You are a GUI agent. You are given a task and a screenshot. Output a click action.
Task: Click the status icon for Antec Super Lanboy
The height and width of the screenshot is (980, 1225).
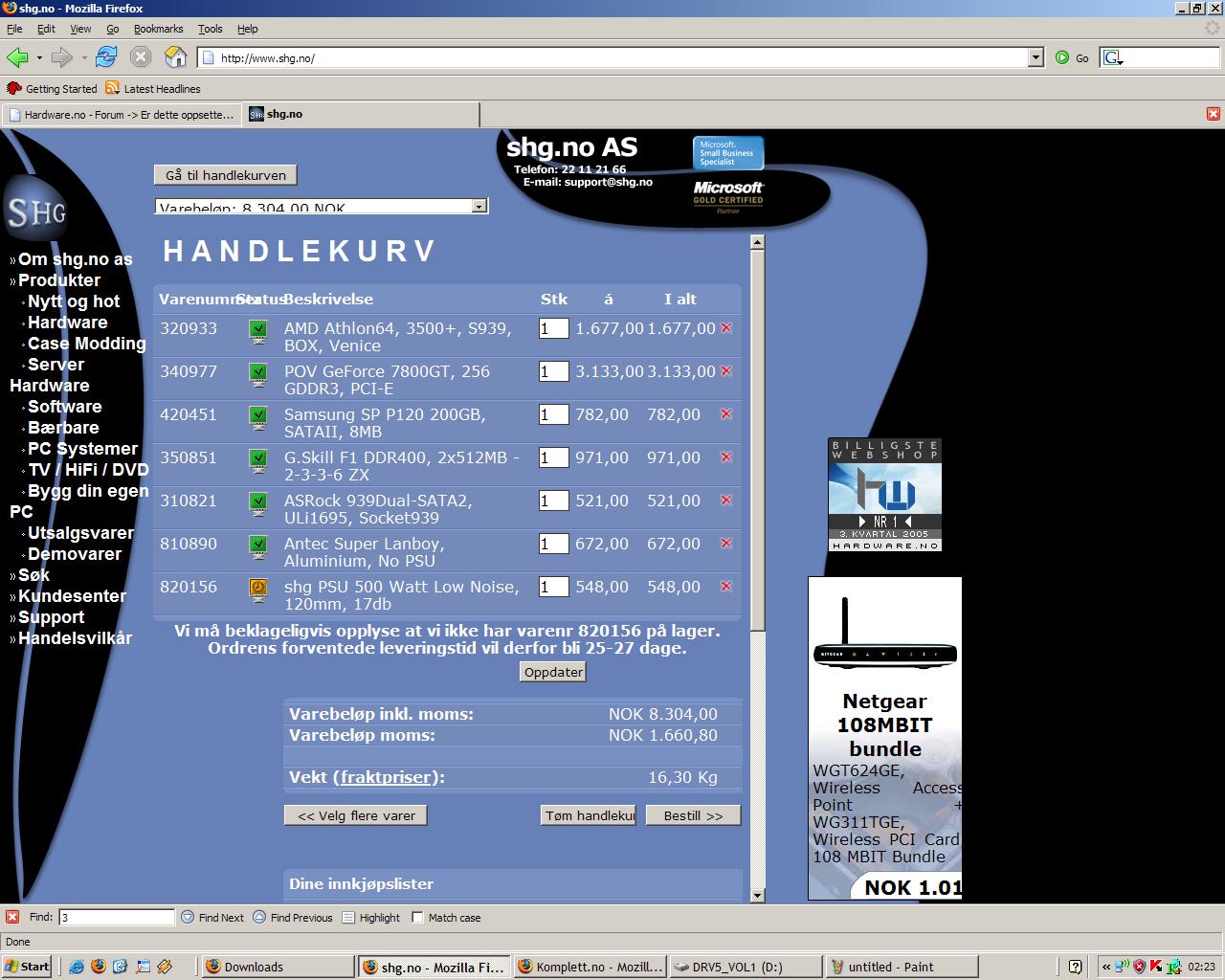point(258,546)
